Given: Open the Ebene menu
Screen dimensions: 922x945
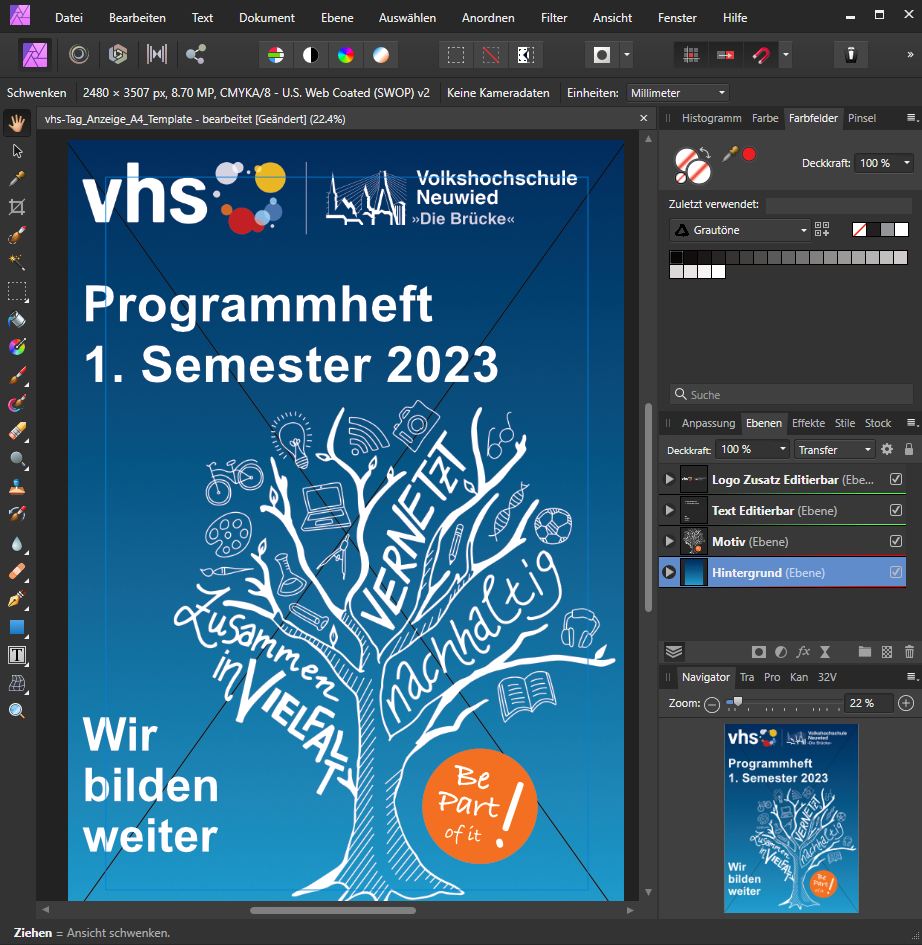Looking at the screenshot, I should coord(337,17).
